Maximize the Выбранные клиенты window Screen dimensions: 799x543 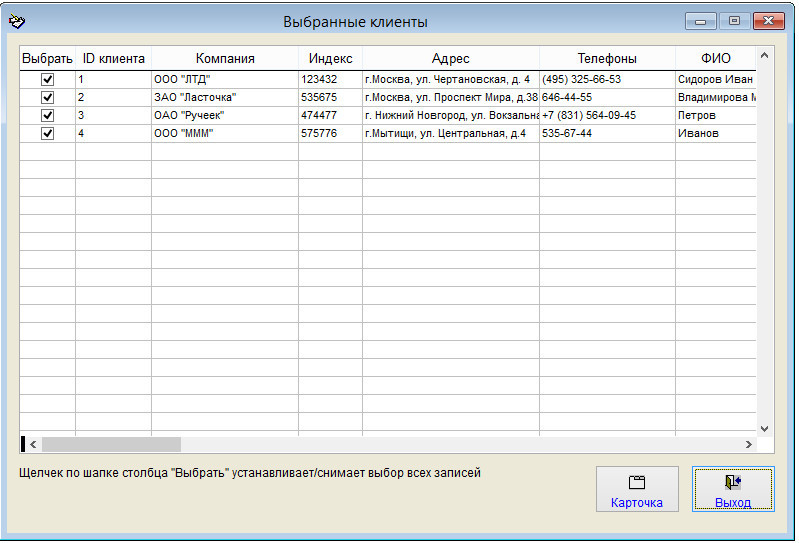tap(734, 21)
